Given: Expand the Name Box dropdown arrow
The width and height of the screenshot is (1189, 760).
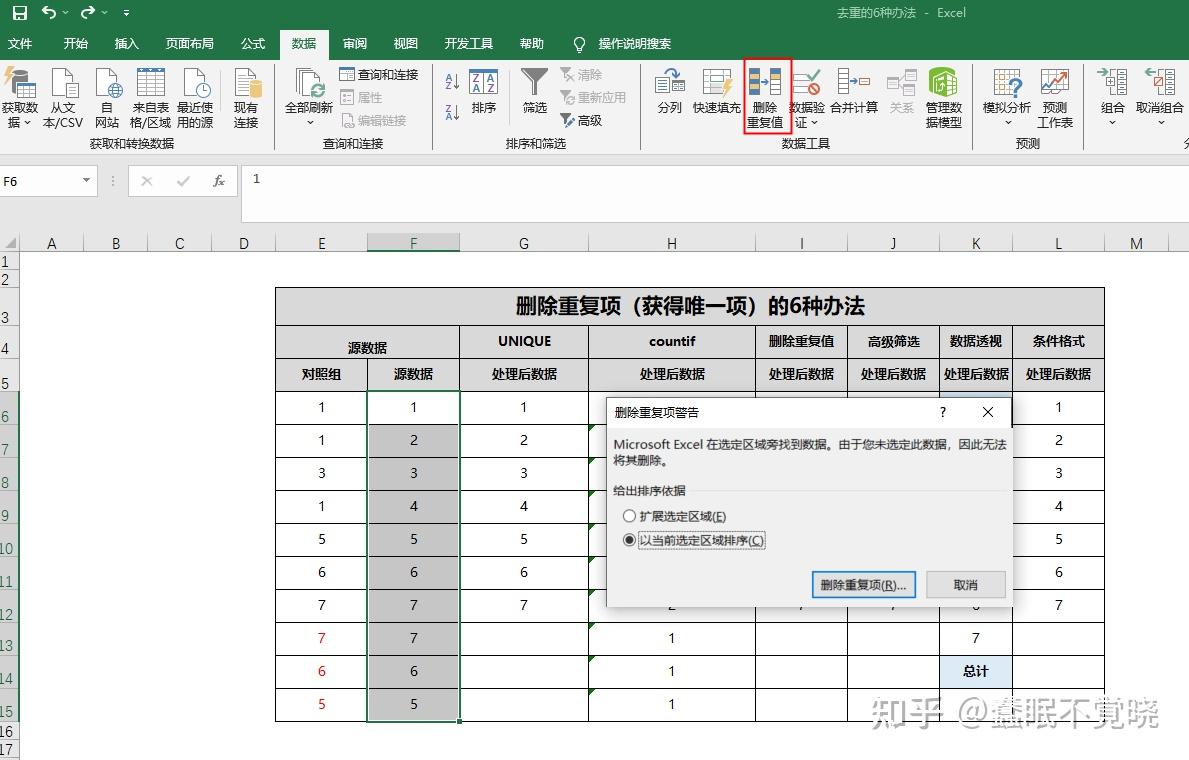Looking at the screenshot, I should [86, 181].
